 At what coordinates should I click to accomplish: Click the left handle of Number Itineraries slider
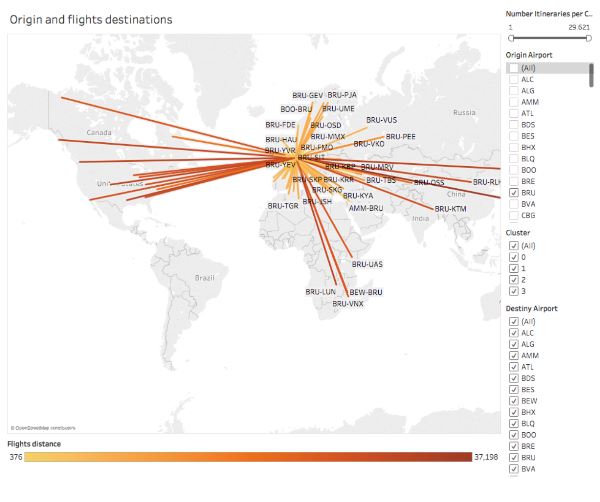(511, 38)
